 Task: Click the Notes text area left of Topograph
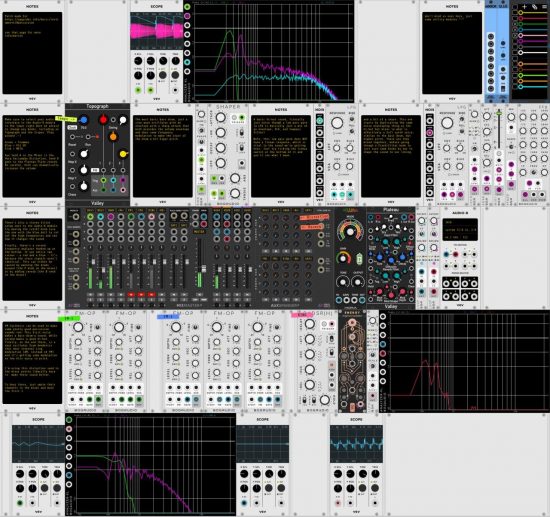coord(32,156)
